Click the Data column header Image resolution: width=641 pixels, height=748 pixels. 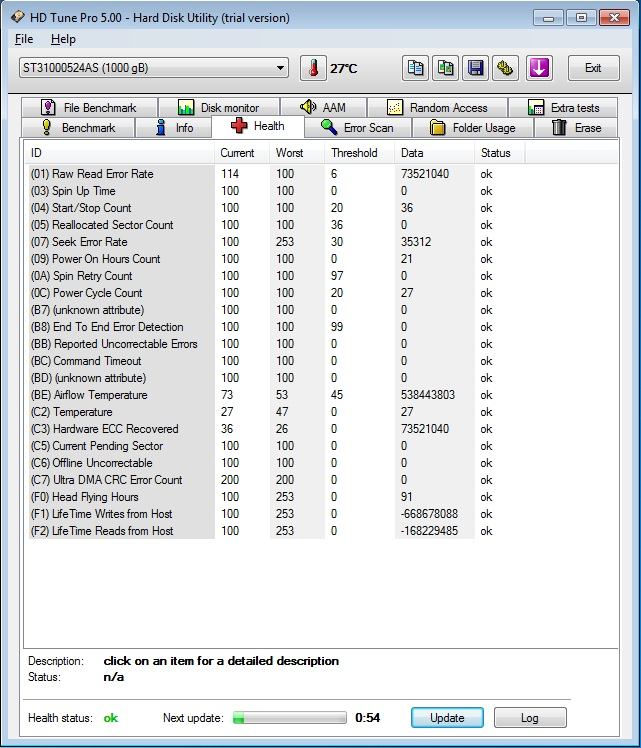click(435, 153)
